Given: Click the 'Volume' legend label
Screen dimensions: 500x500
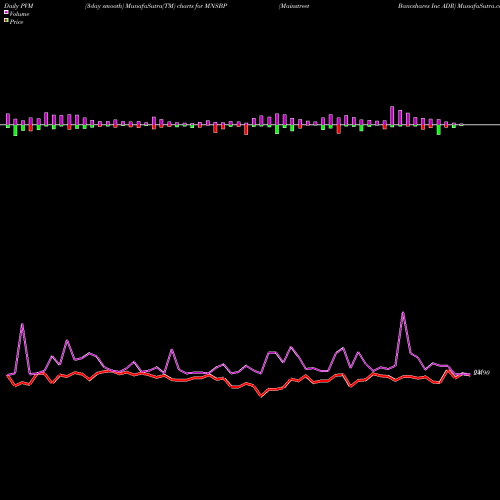Looking at the screenshot, I should (x=19, y=14).
